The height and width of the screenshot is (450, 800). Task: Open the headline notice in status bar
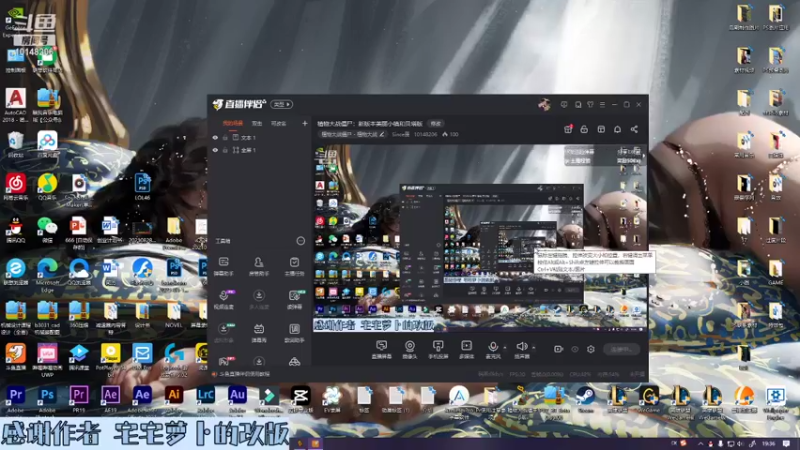pyautogui.click(x=241, y=374)
